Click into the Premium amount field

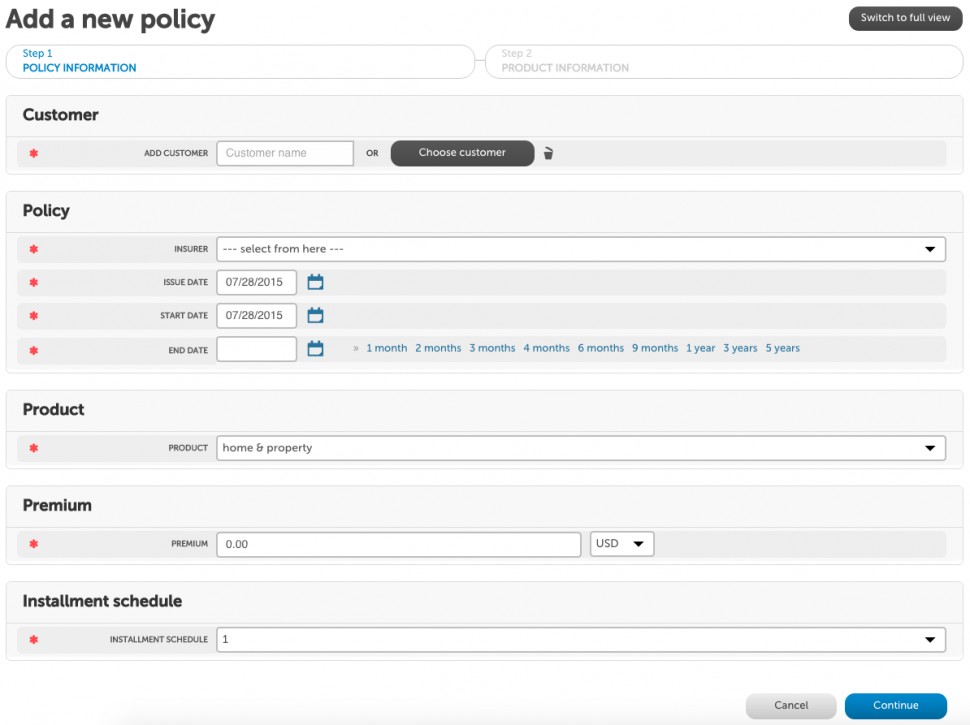click(x=398, y=544)
